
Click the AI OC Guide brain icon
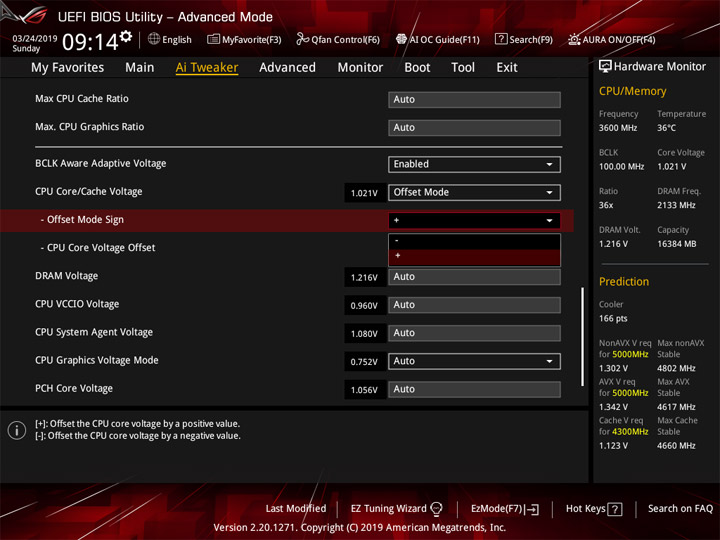pyautogui.click(x=401, y=39)
